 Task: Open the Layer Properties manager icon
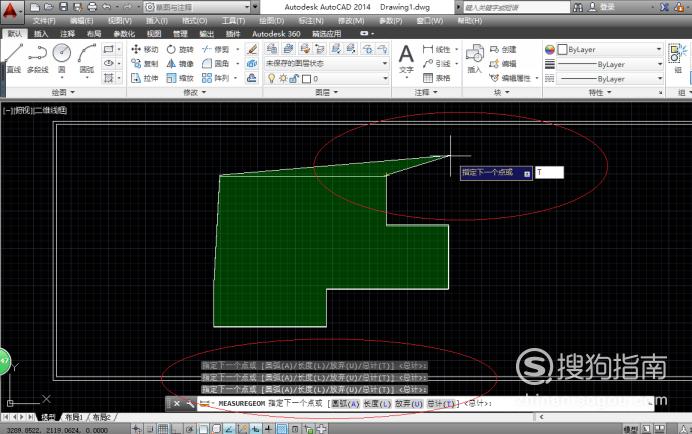click(272, 49)
